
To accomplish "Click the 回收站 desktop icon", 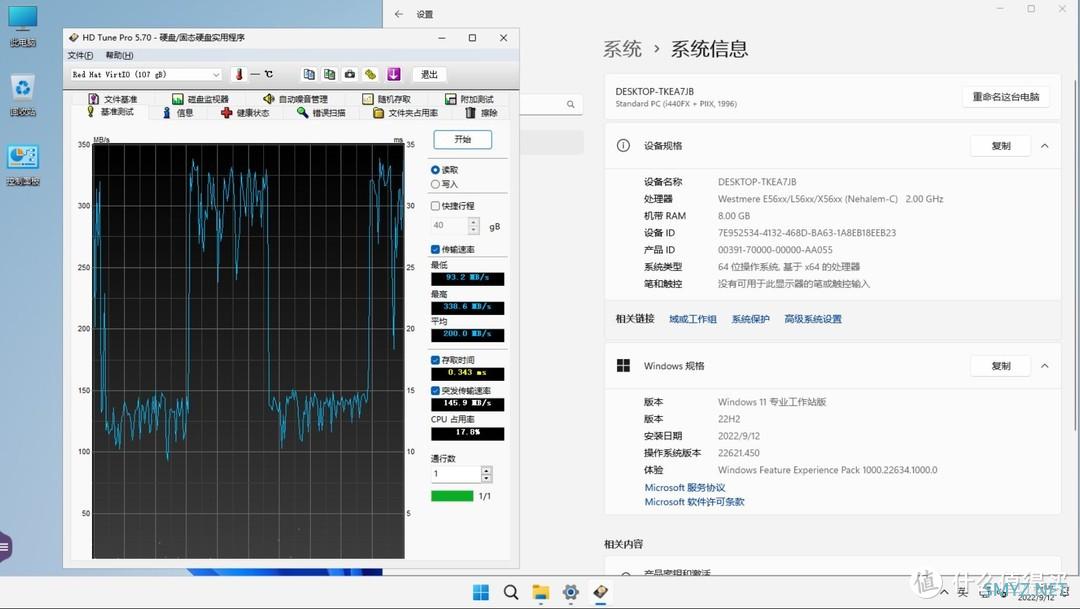I will pyautogui.click(x=23, y=96).
